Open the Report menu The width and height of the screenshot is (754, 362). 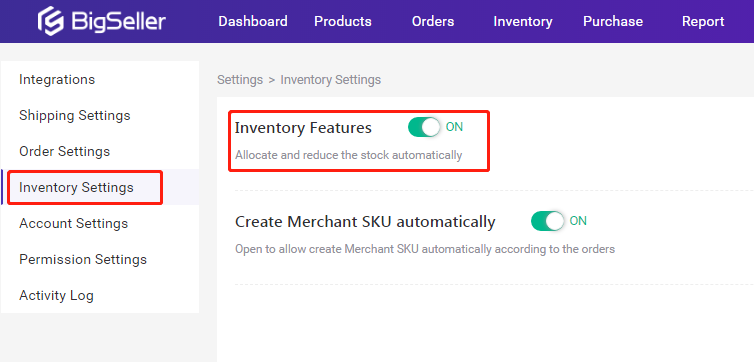click(703, 22)
